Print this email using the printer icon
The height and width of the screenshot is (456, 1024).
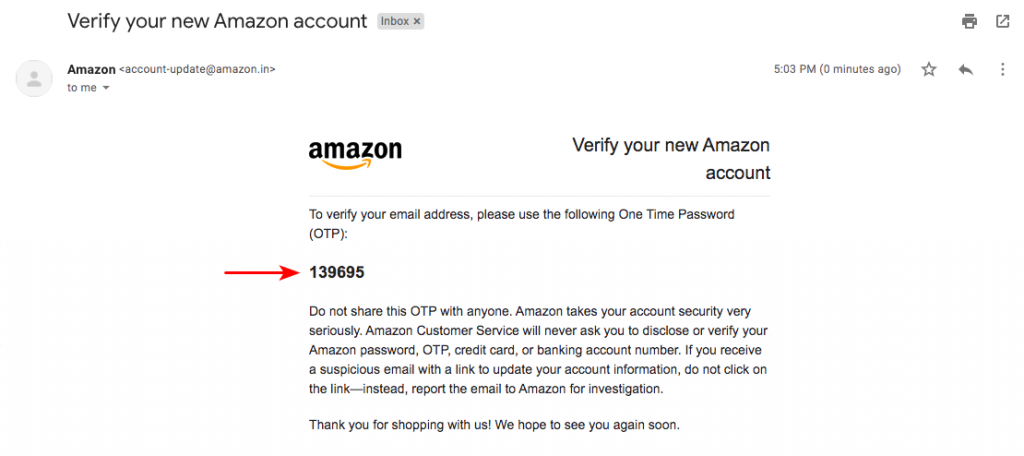pyautogui.click(x=969, y=21)
